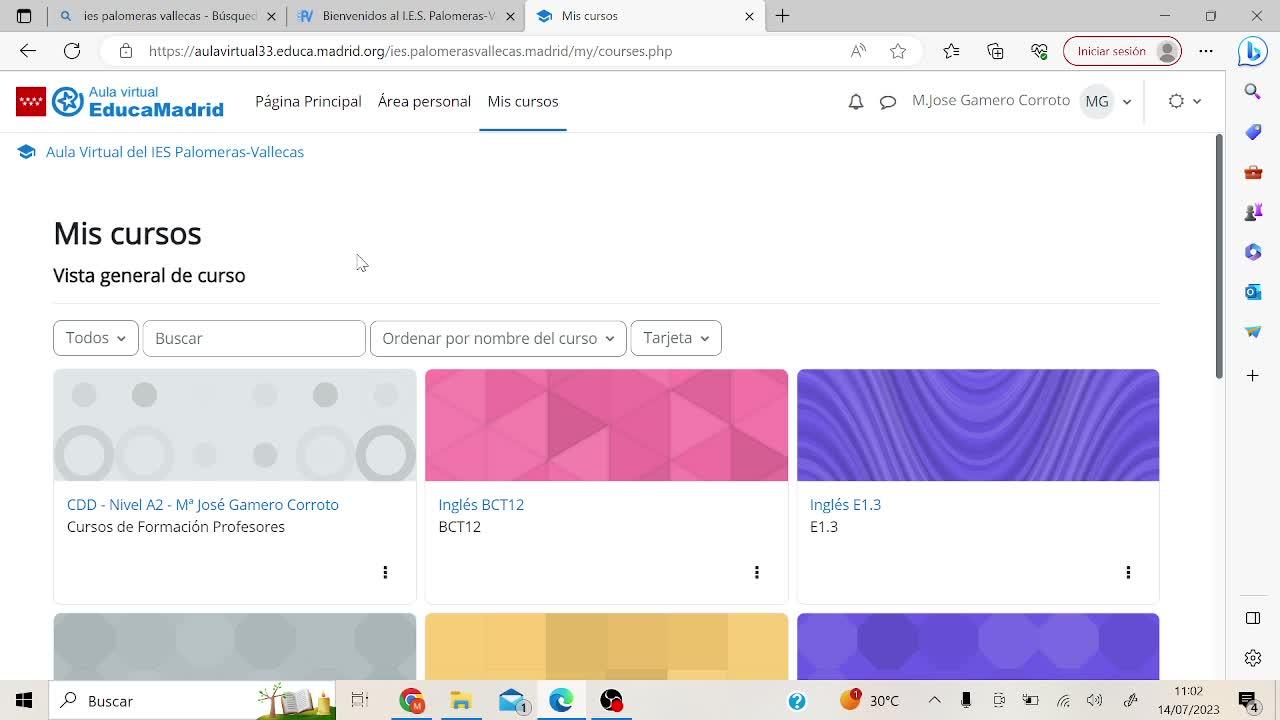Click the Windows taskbar Buscar search box
1280x720 pixels.
point(193,701)
